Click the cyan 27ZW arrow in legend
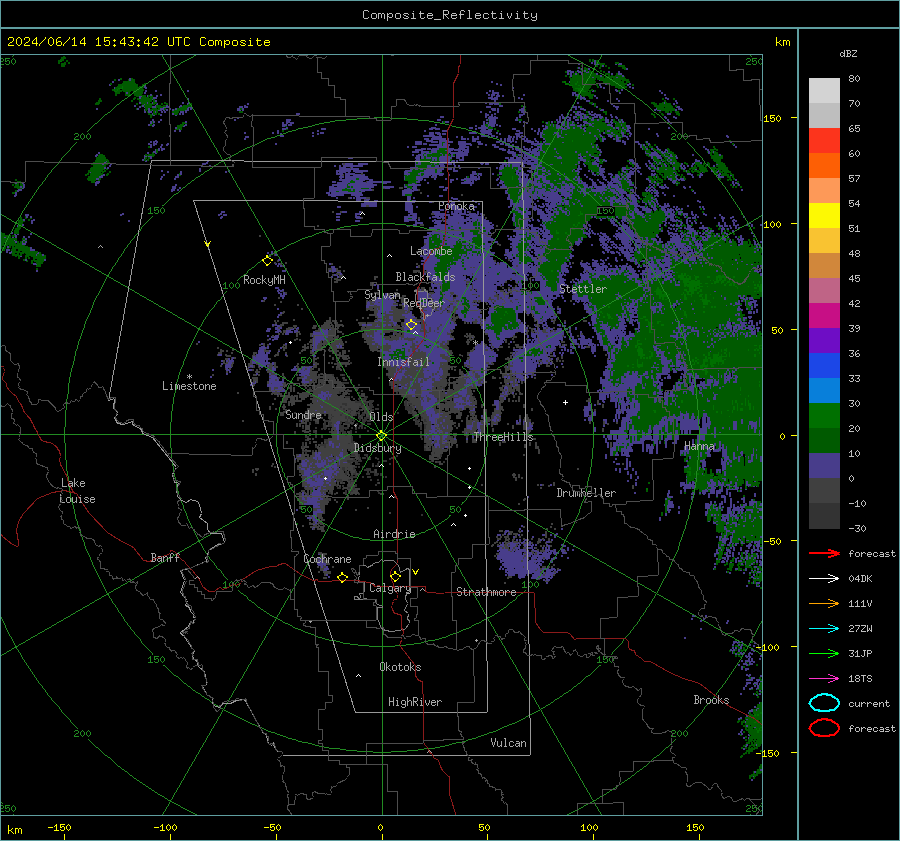 (x=824, y=629)
